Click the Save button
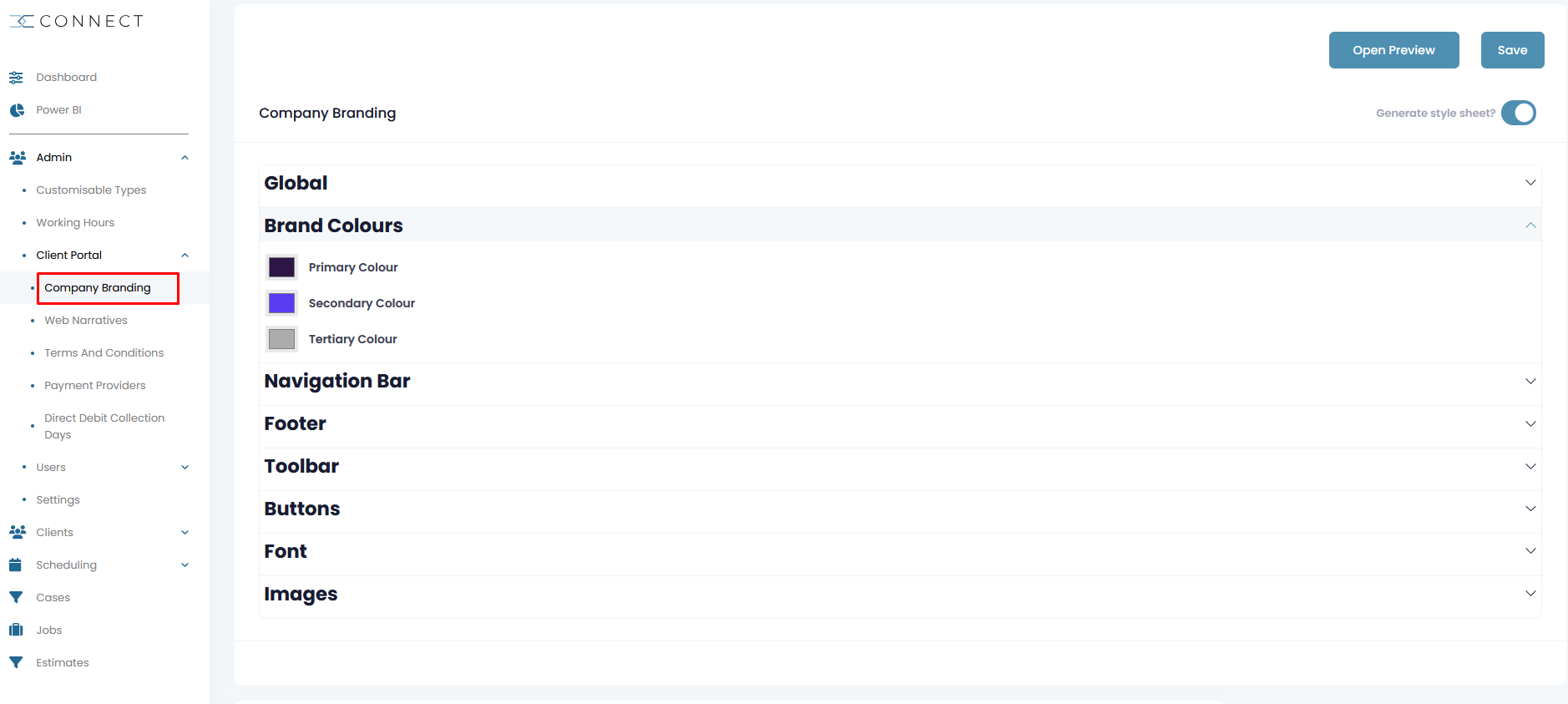Viewport: 1568px width, 704px height. pyautogui.click(x=1513, y=50)
